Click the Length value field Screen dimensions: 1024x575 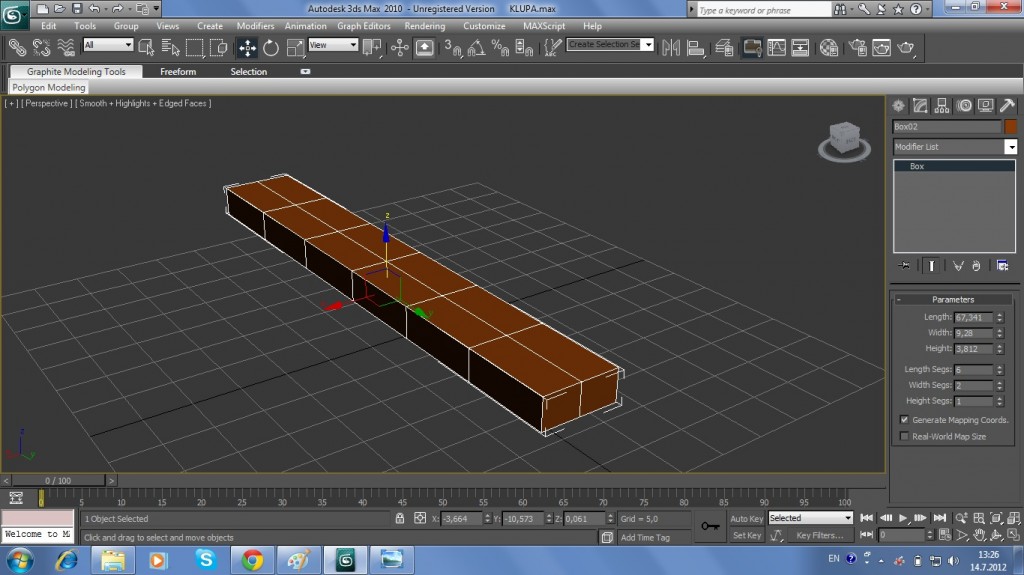coord(974,317)
